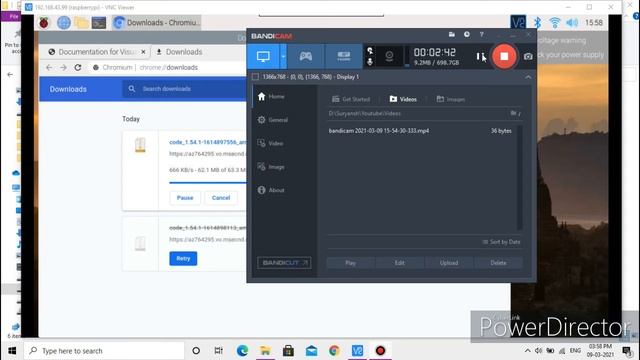The image size is (640, 360).
Task: Click Downloads - Chromium taskbar entry
Action: click(157, 22)
